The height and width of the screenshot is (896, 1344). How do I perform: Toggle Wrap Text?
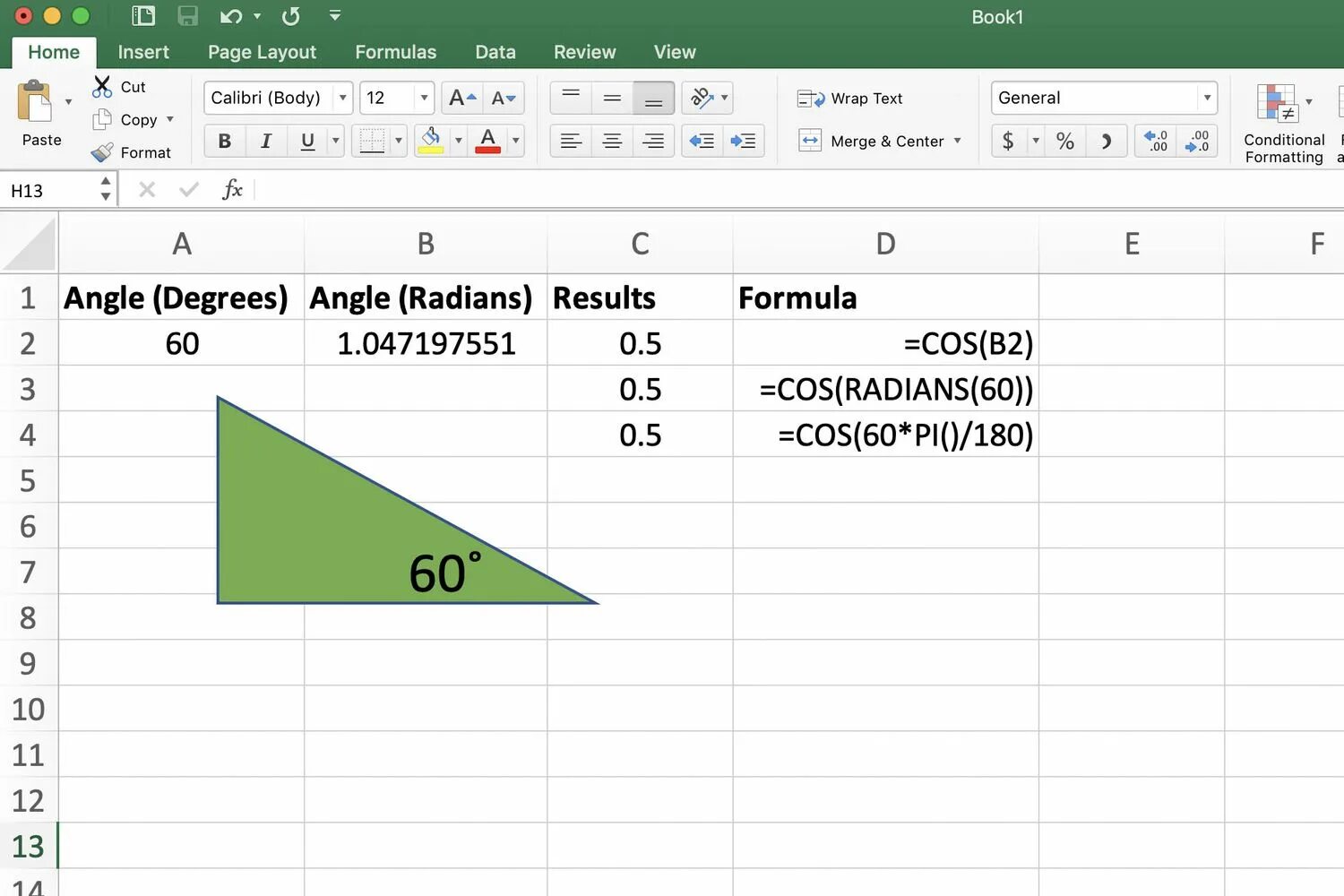(x=849, y=99)
